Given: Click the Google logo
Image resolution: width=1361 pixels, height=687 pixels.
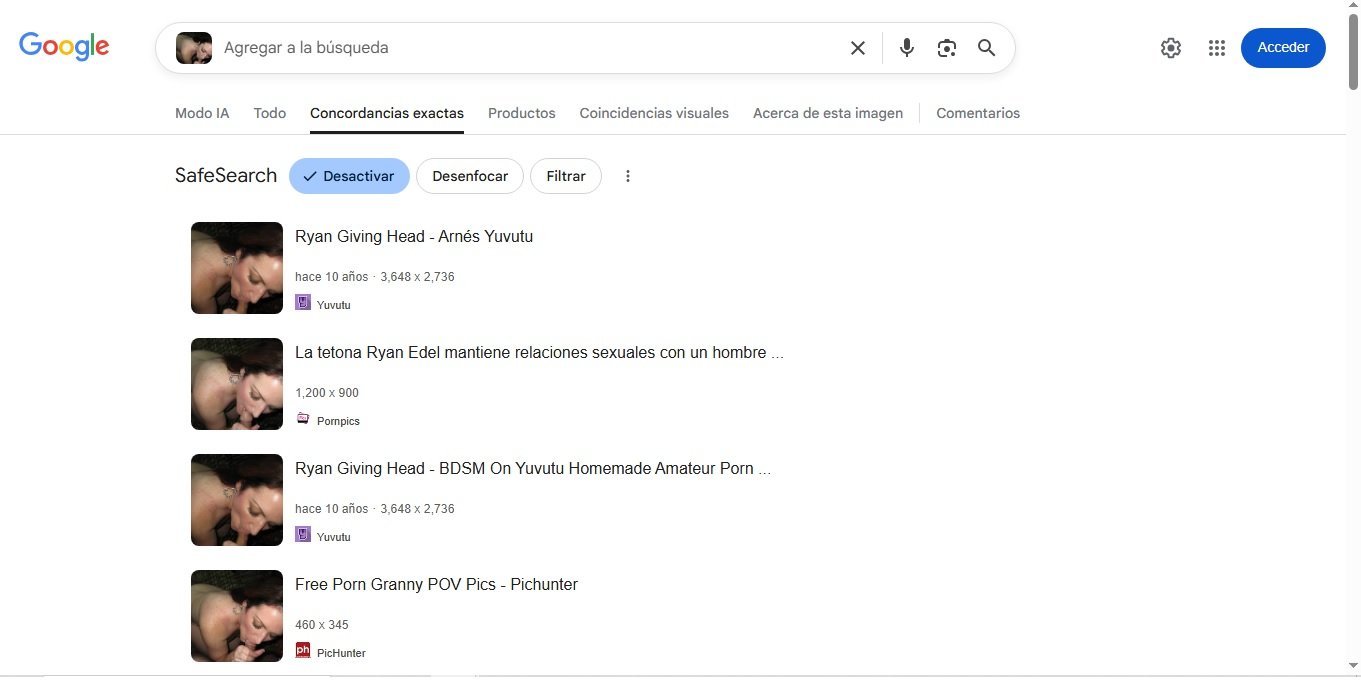Looking at the screenshot, I should pos(64,47).
